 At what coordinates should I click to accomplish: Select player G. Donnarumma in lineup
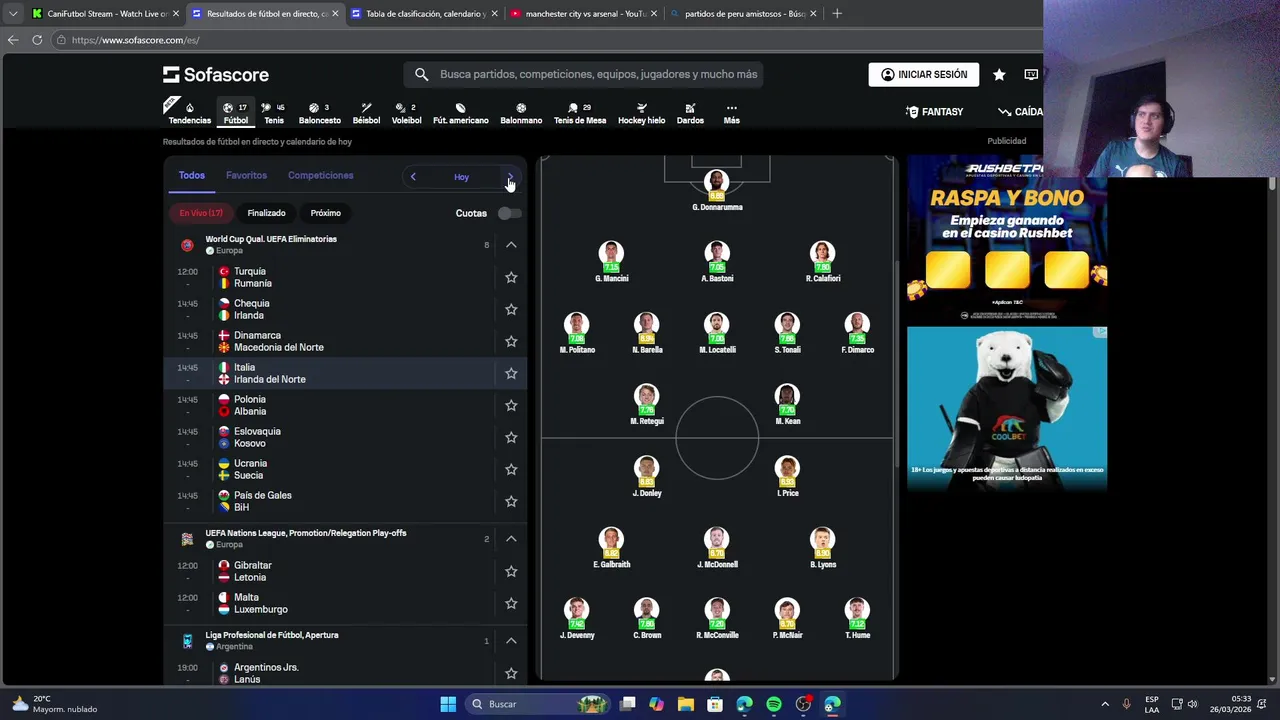716,190
